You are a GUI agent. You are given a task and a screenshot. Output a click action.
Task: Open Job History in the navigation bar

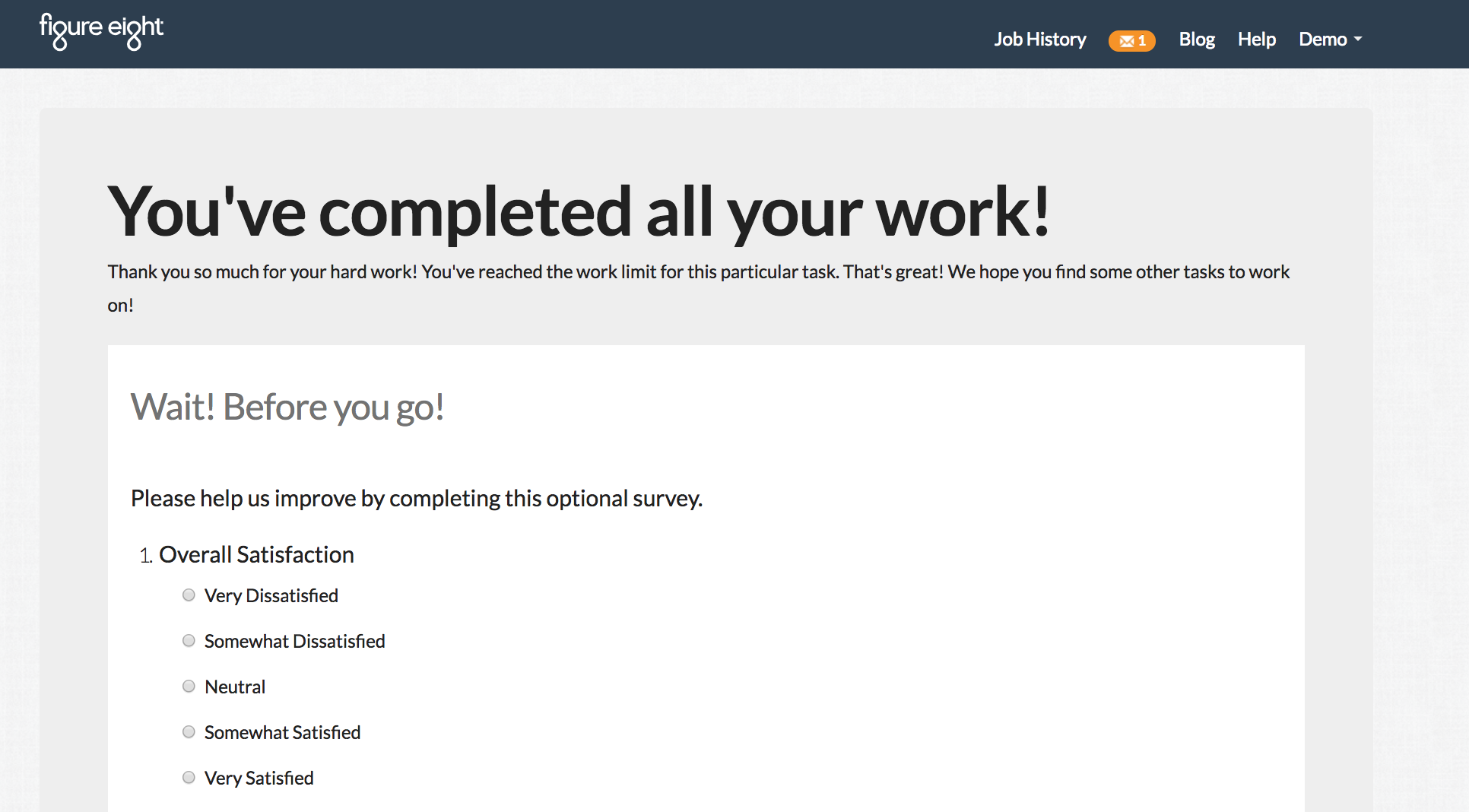(1039, 40)
